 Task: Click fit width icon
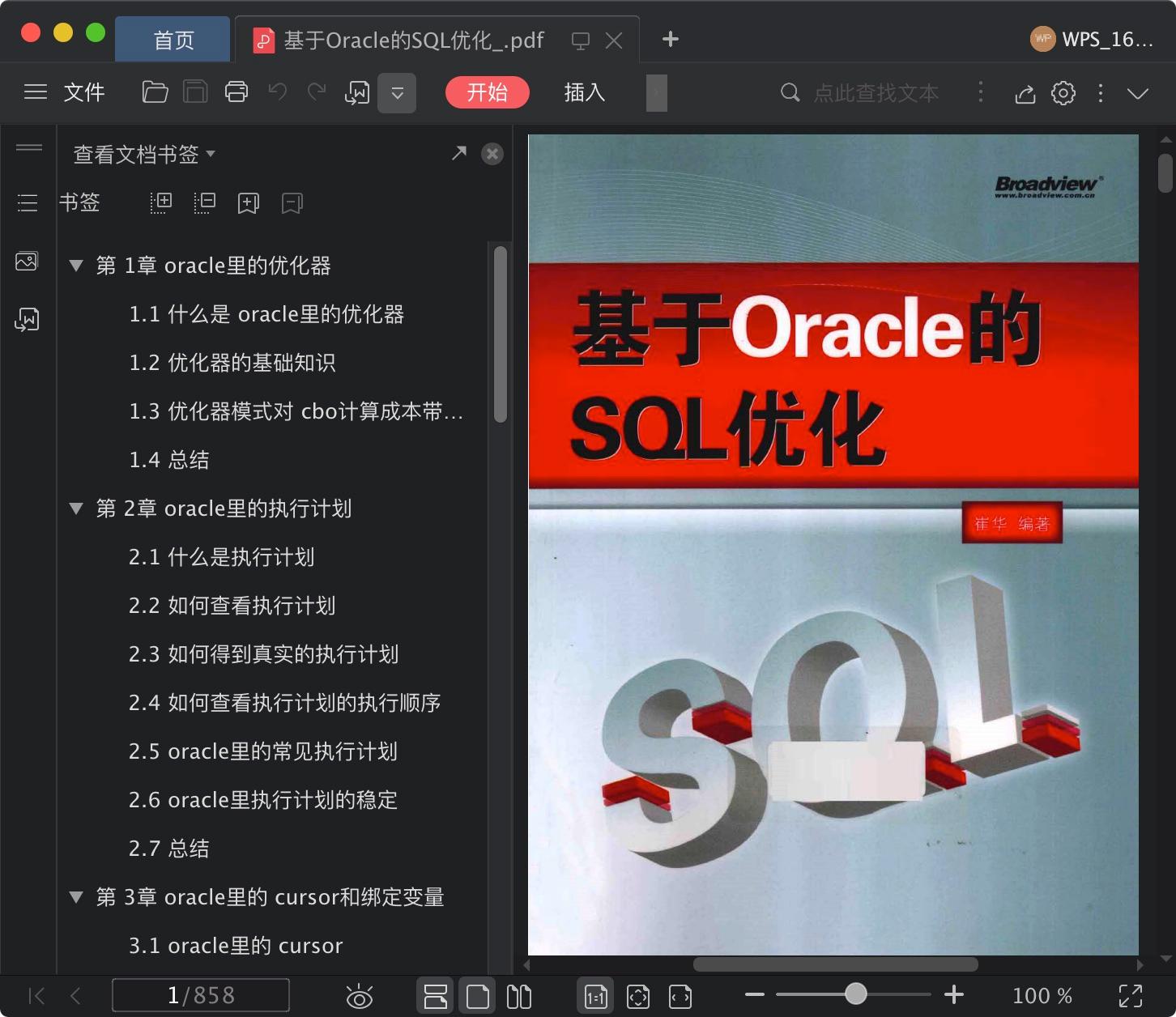(x=680, y=996)
